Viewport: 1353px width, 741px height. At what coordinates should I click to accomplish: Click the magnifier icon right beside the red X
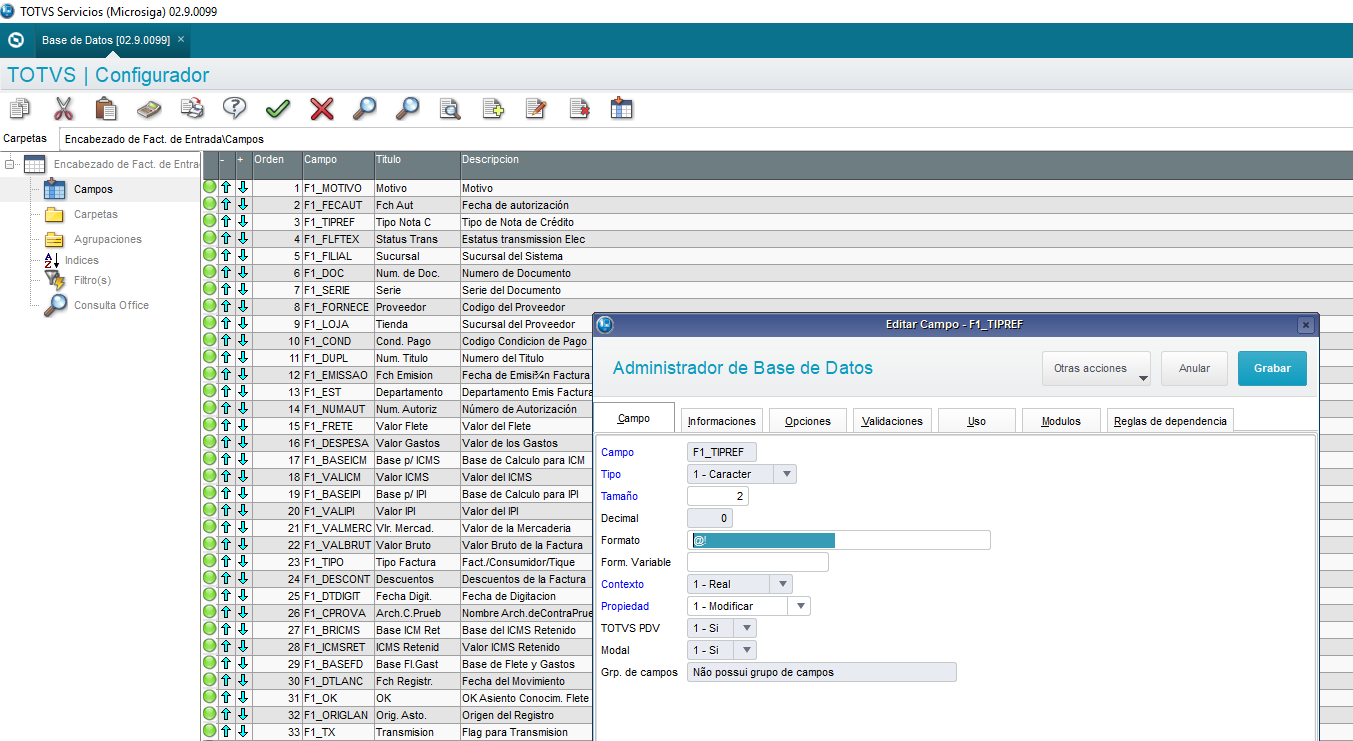point(364,108)
